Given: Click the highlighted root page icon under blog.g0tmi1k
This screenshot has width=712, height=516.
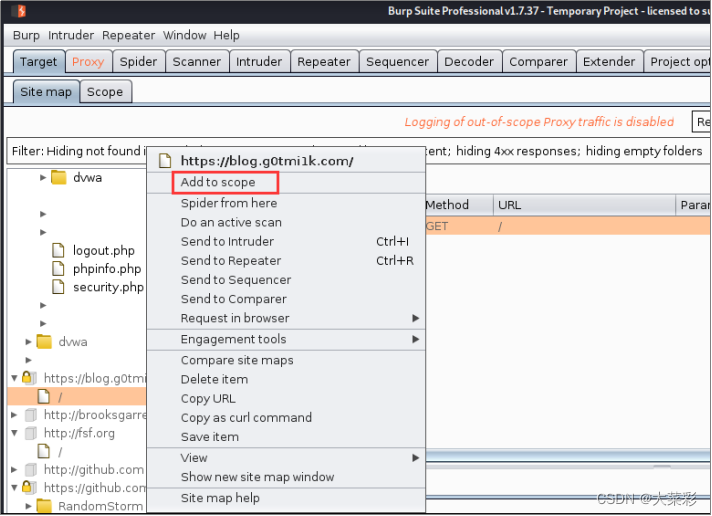Looking at the screenshot, I should 44,397.
